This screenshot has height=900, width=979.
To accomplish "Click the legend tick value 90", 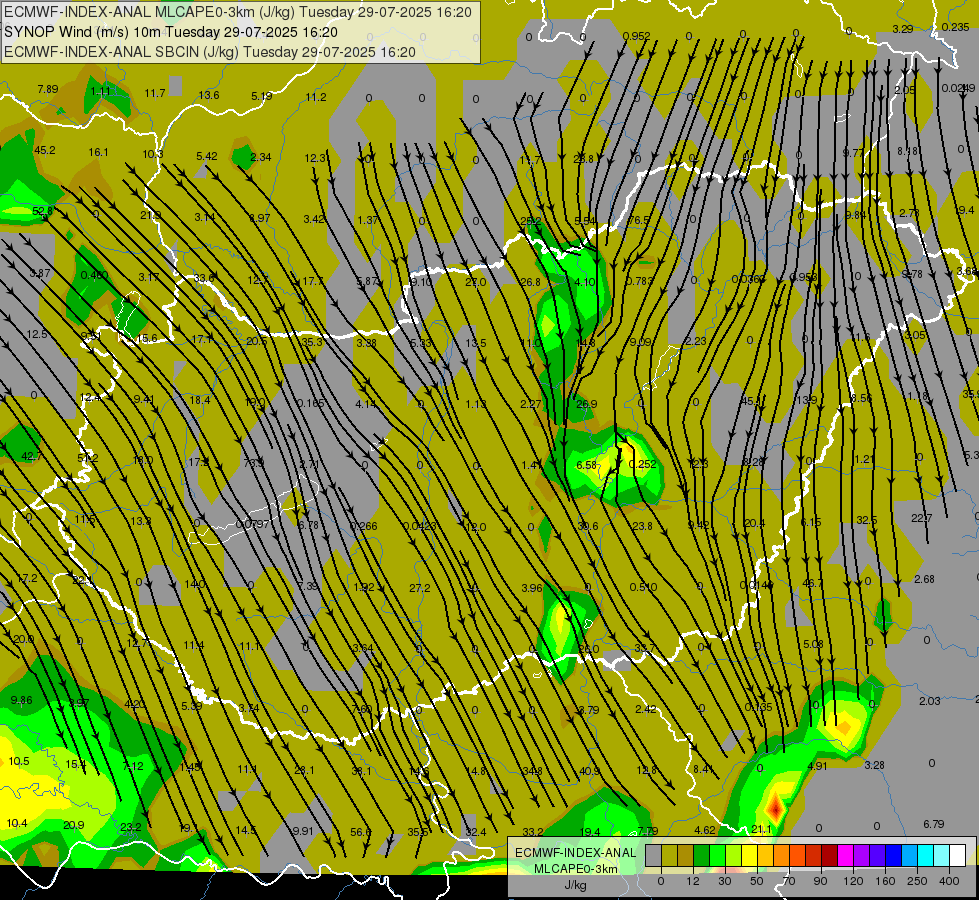I will (820, 881).
